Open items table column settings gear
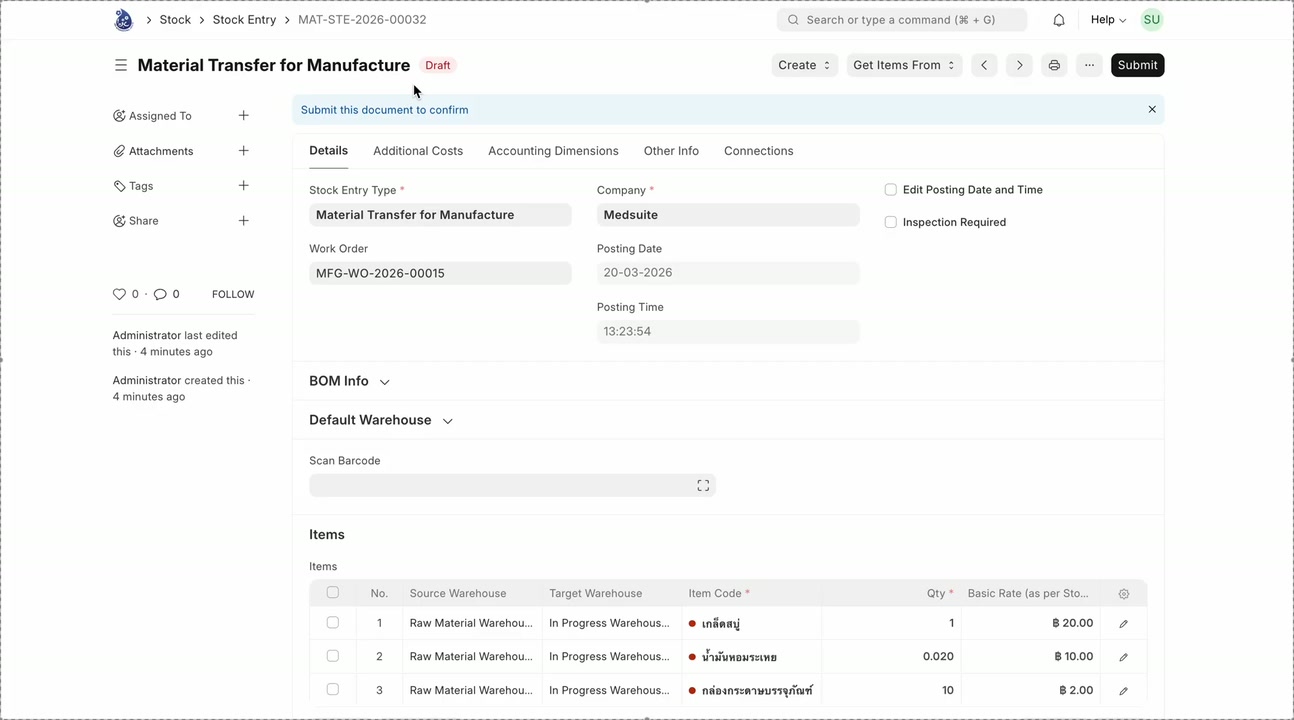The height and width of the screenshot is (720, 1294). click(1124, 593)
